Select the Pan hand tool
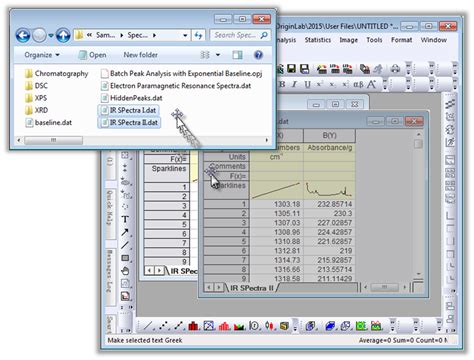This screenshot has height=360, width=474. 125,271
